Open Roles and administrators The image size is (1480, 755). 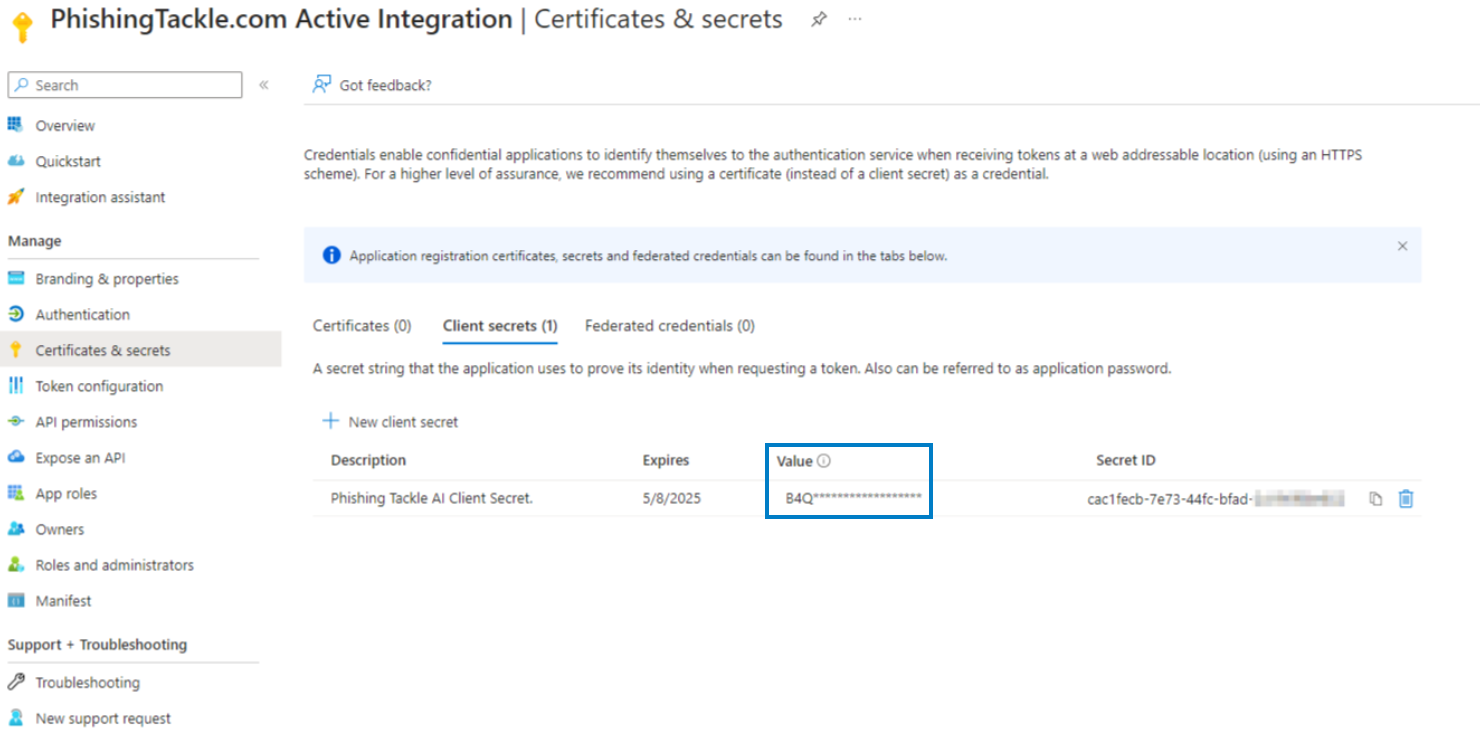click(115, 565)
